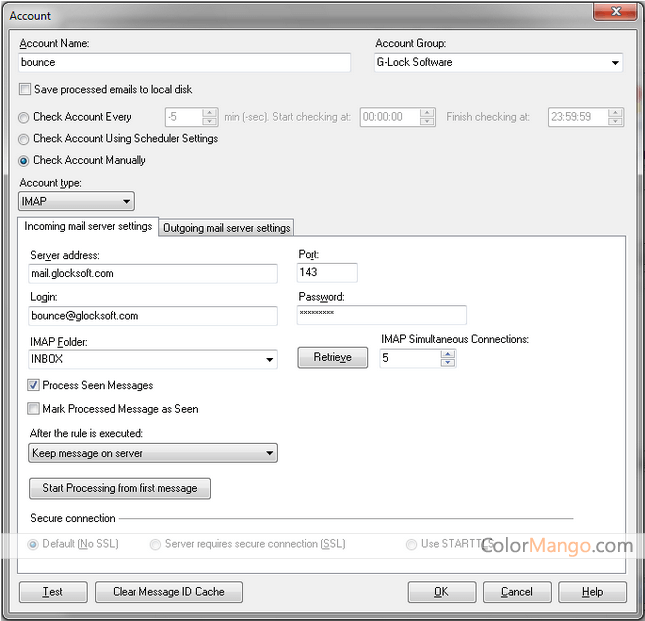Expand the Keep message on server dropdown
The height and width of the screenshot is (621, 645).
pos(269,454)
